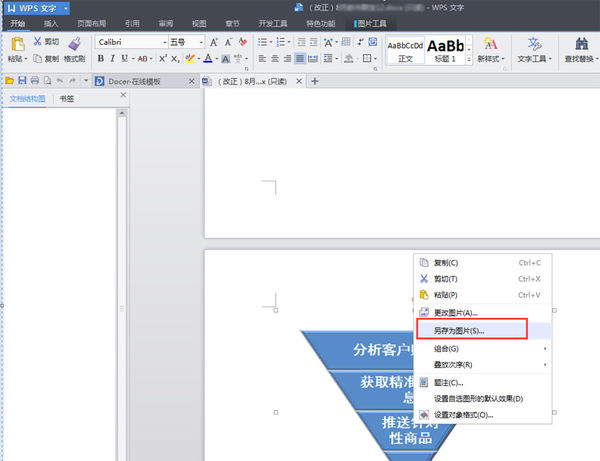This screenshot has height=461, width=600.
Task: Click the print preview quick-access icon
Action: [47, 80]
